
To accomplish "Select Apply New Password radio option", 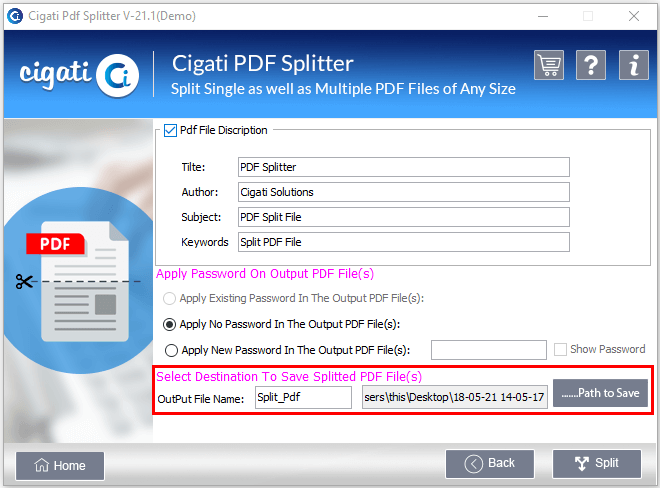I will tap(171, 350).
